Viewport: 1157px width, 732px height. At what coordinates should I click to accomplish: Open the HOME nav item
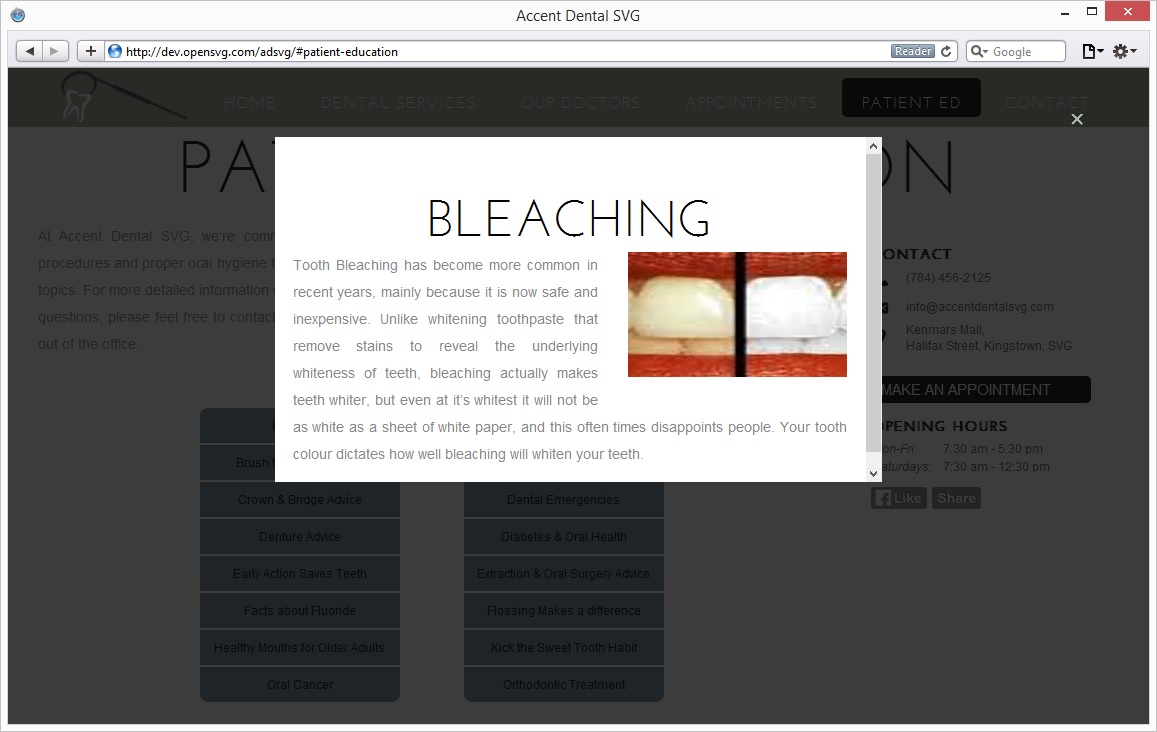click(249, 103)
